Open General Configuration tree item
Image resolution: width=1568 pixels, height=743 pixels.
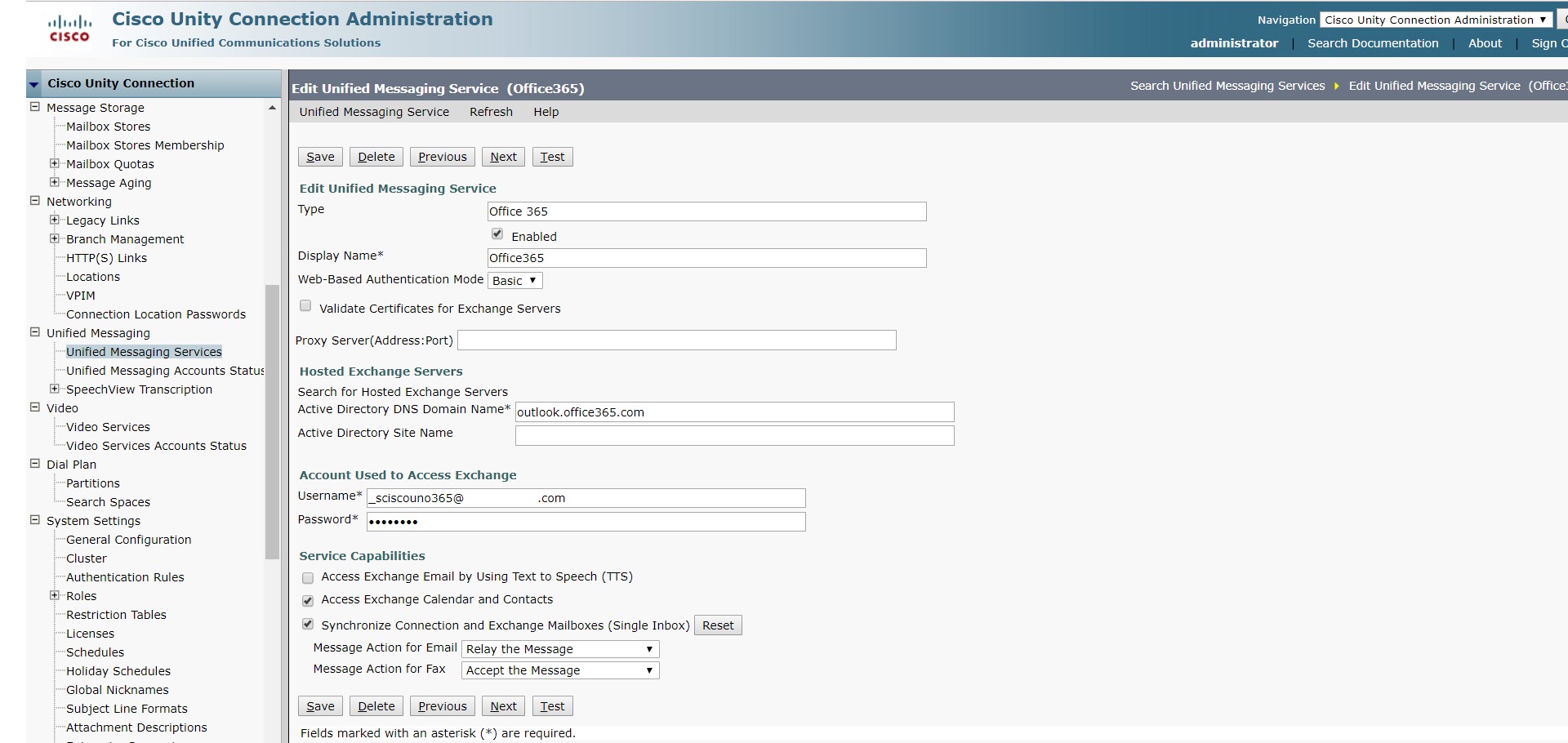point(129,540)
